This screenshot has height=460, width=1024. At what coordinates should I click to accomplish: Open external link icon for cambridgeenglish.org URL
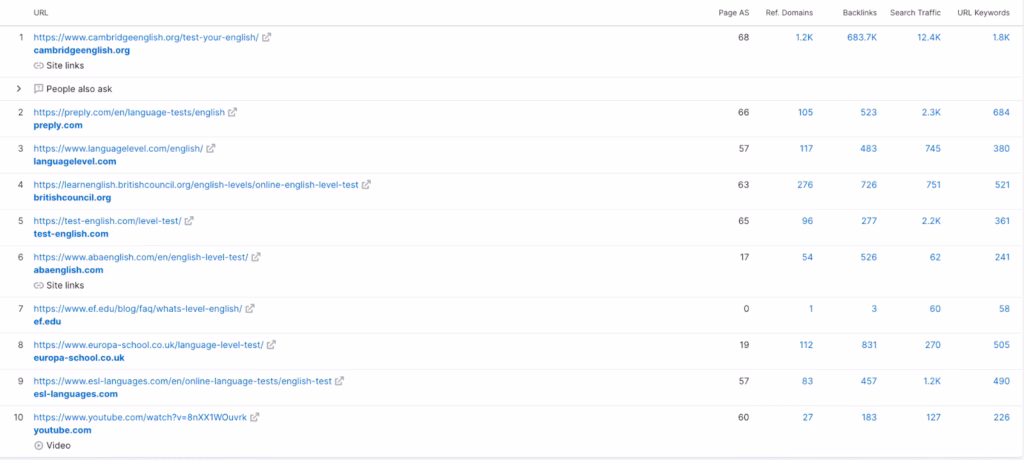pos(267,37)
